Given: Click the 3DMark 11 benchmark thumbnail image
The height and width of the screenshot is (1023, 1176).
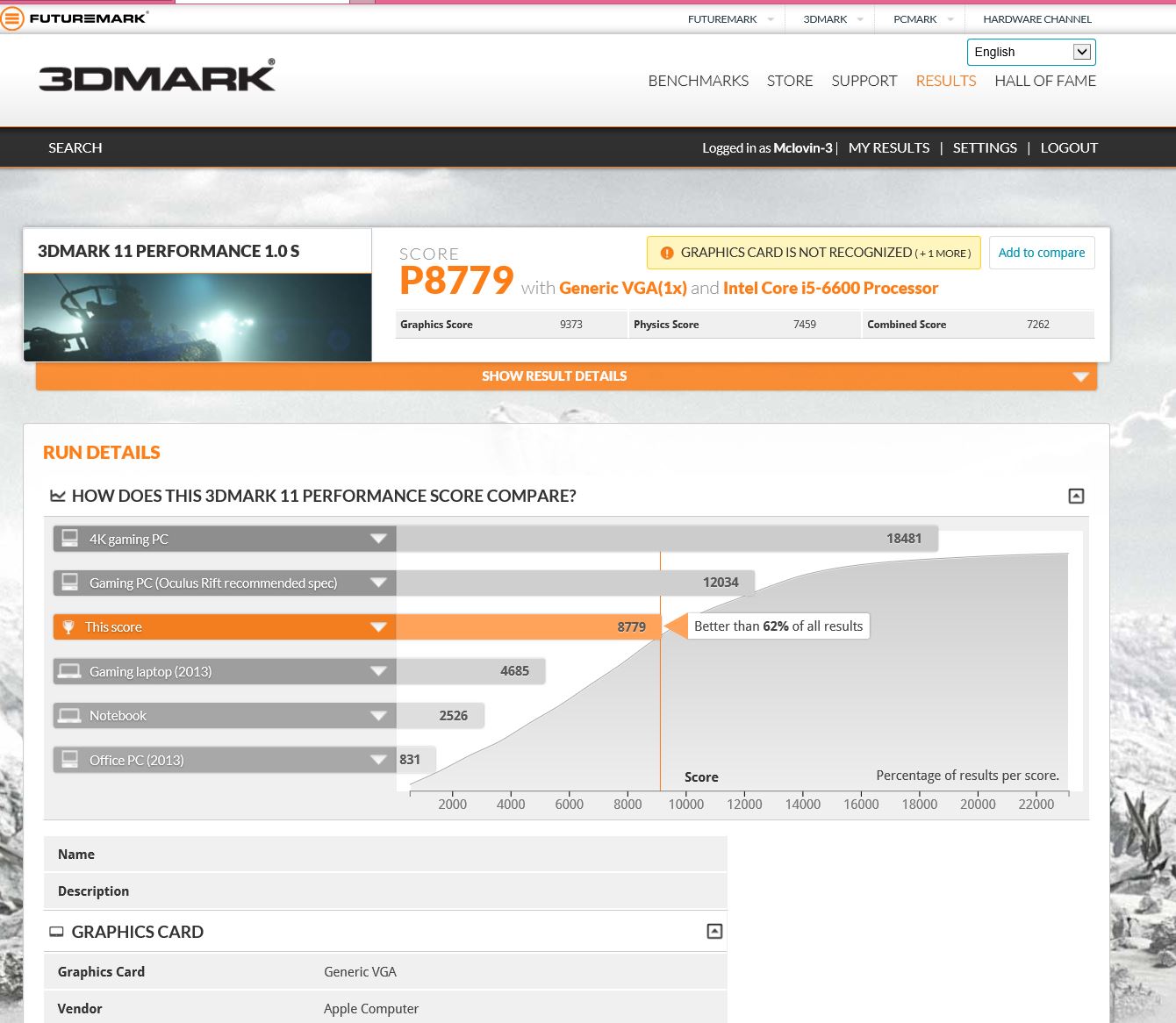Looking at the screenshot, I should 197,318.
